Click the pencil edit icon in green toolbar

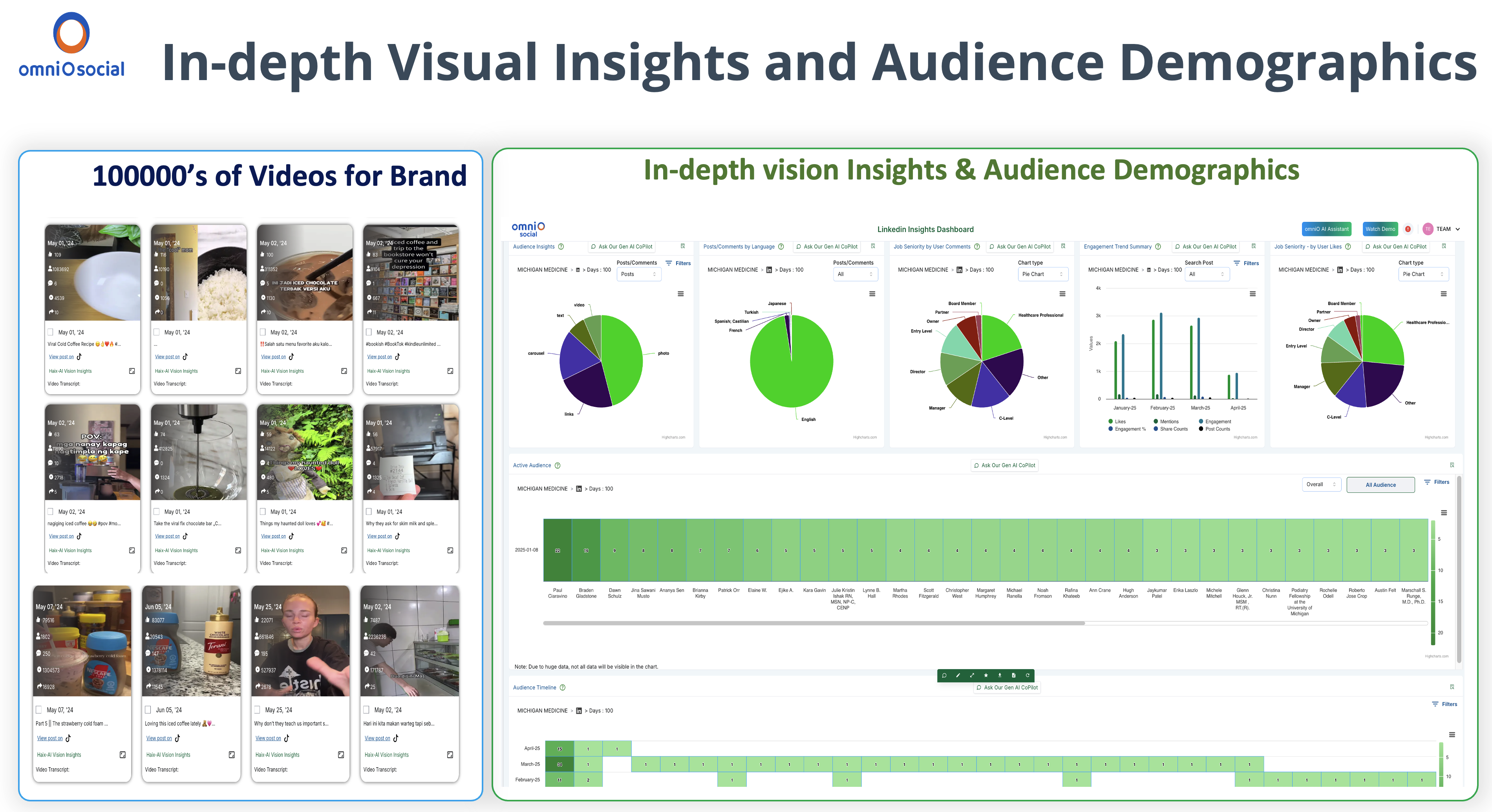click(x=958, y=675)
